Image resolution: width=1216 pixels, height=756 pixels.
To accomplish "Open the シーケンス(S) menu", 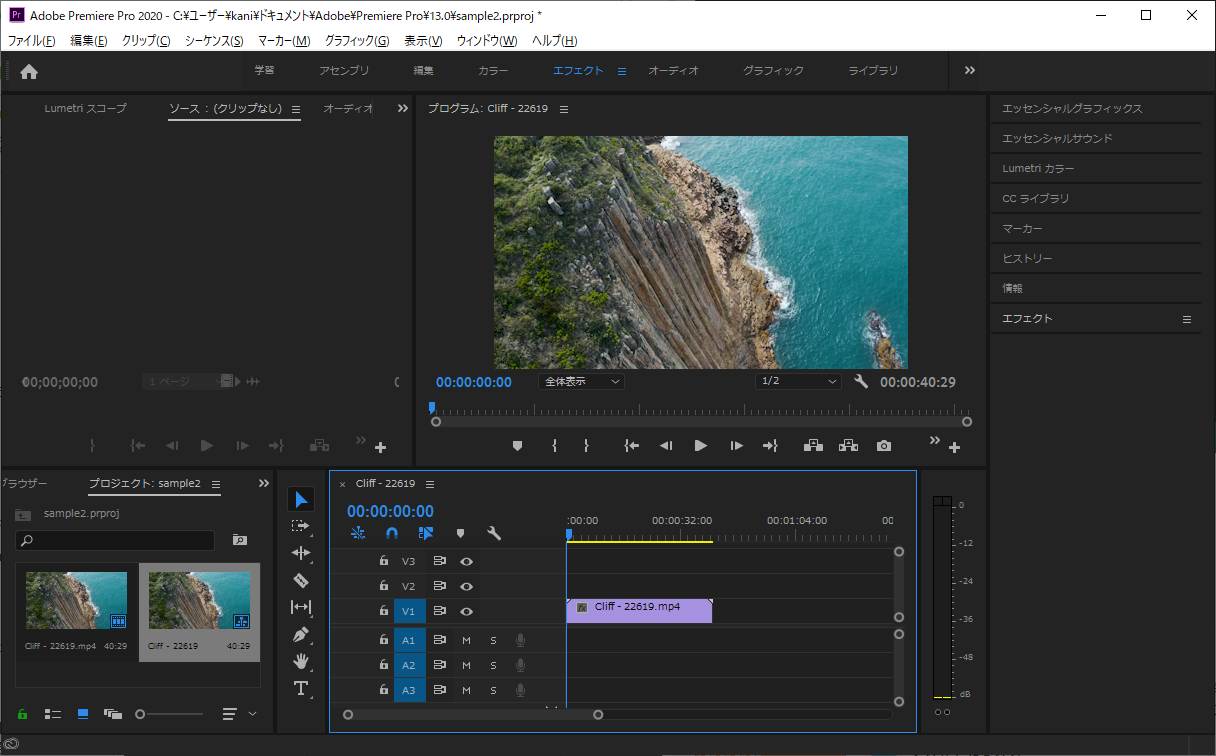I will 213,41.
